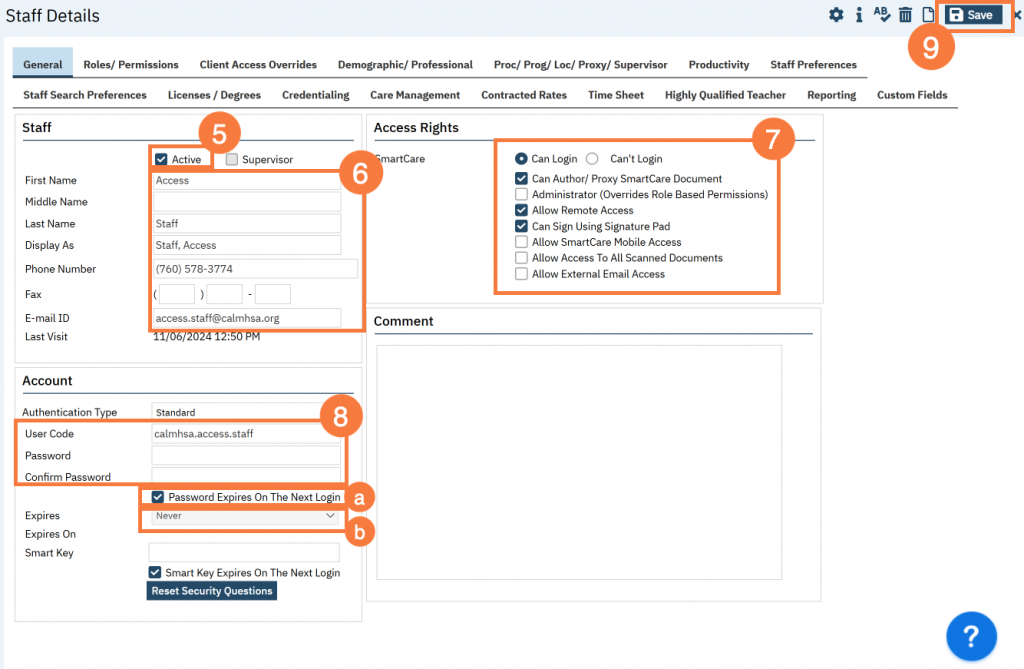Viewport: 1024px width, 669px height.
Task: Click the Last Visit date 11/06/2024 12:50 PM
Action: [206, 337]
